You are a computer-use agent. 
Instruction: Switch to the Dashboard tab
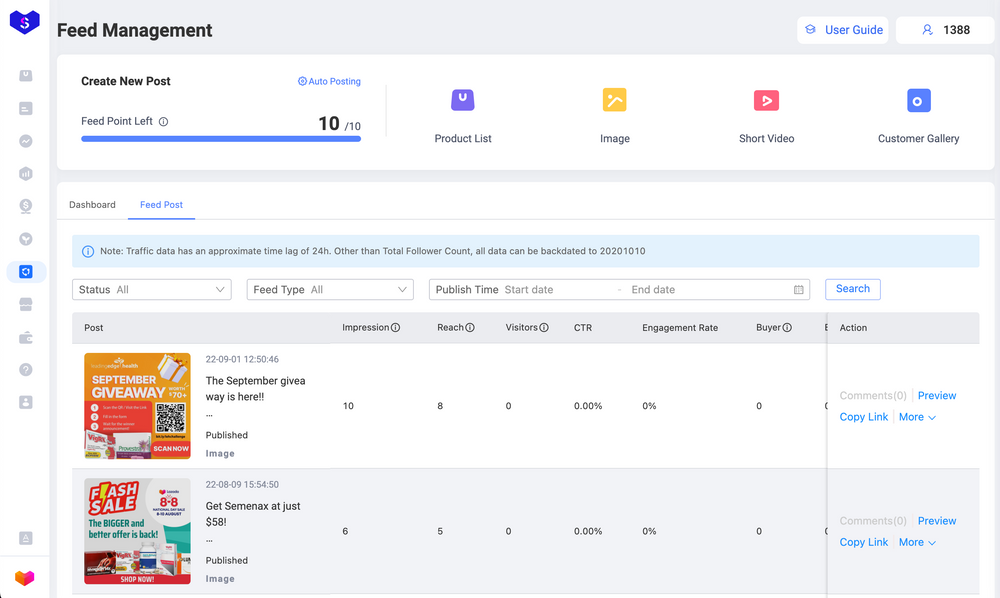[x=92, y=205]
